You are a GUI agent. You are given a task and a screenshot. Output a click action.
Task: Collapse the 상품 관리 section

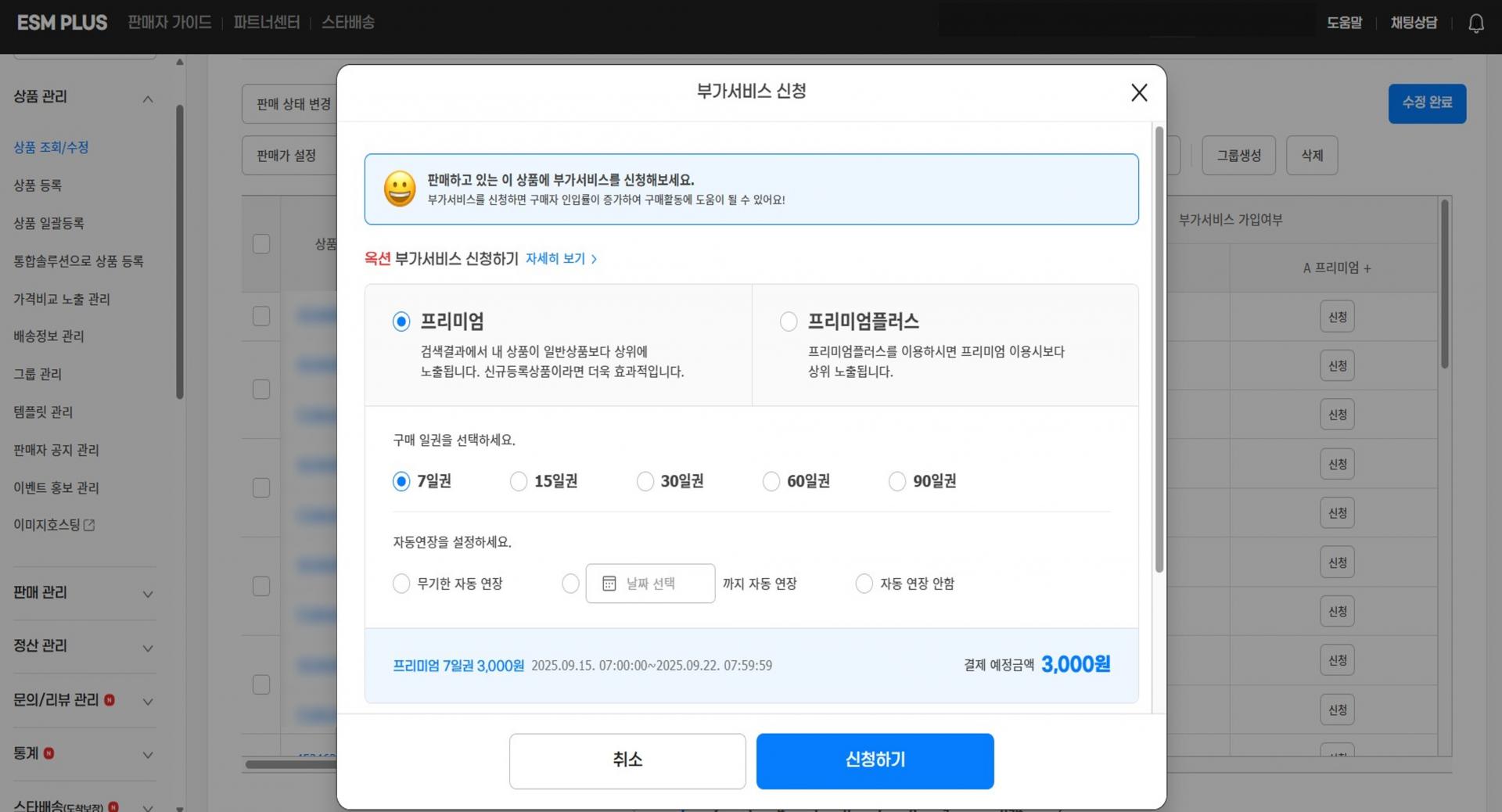point(148,99)
